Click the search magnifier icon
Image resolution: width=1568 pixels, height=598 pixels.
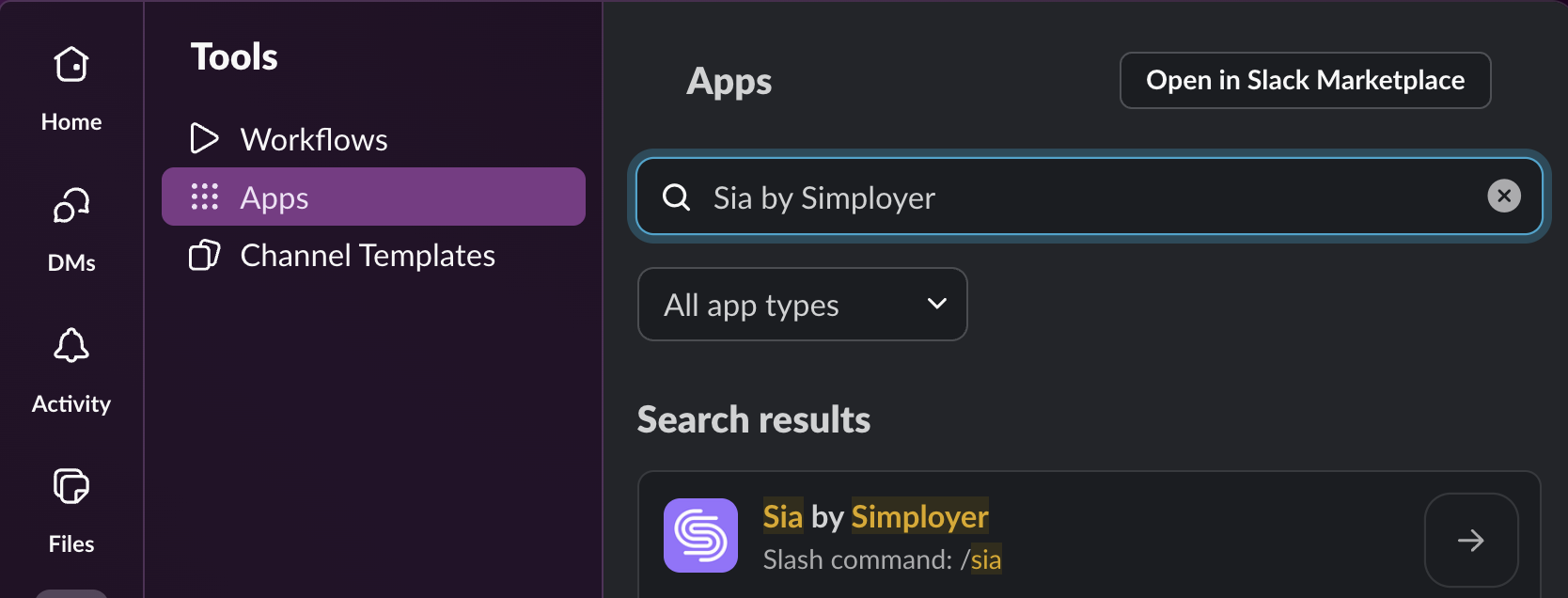click(676, 197)
